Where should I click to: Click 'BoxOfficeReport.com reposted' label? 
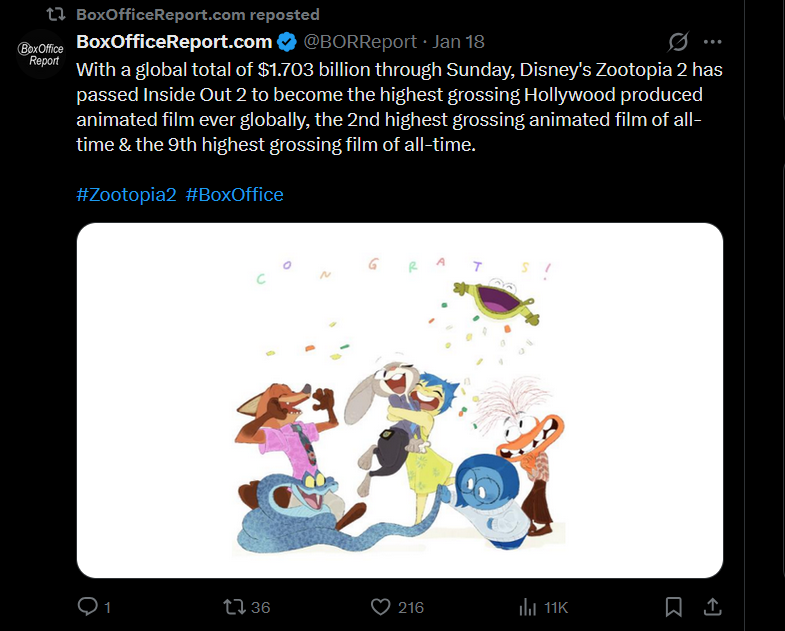(198, 15)
